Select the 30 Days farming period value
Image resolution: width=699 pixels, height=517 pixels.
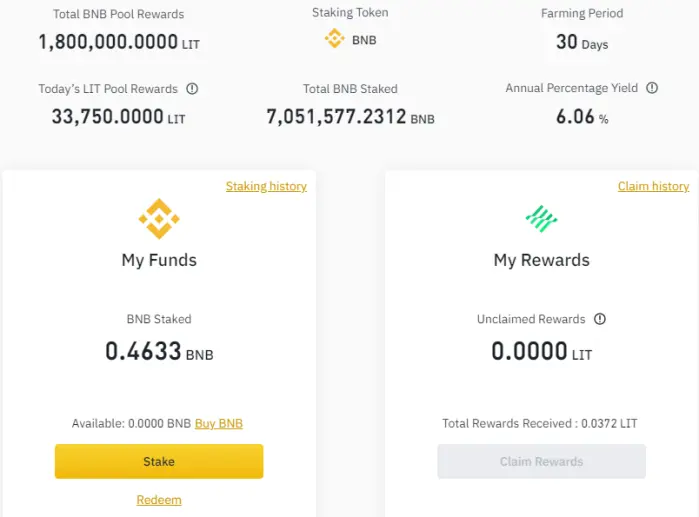tap(582, 42)
